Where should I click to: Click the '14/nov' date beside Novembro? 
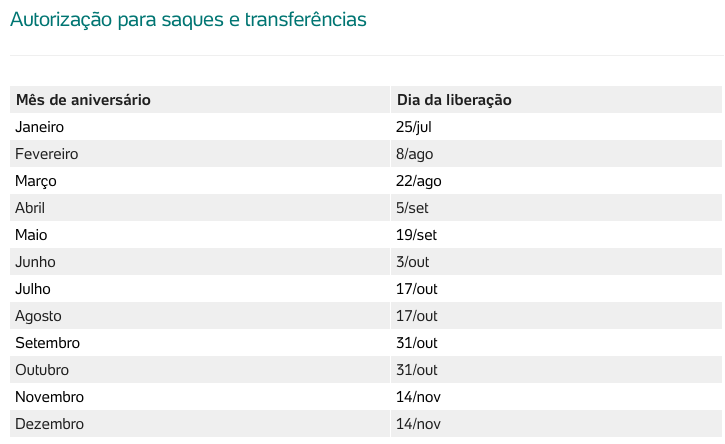[418, 397]
